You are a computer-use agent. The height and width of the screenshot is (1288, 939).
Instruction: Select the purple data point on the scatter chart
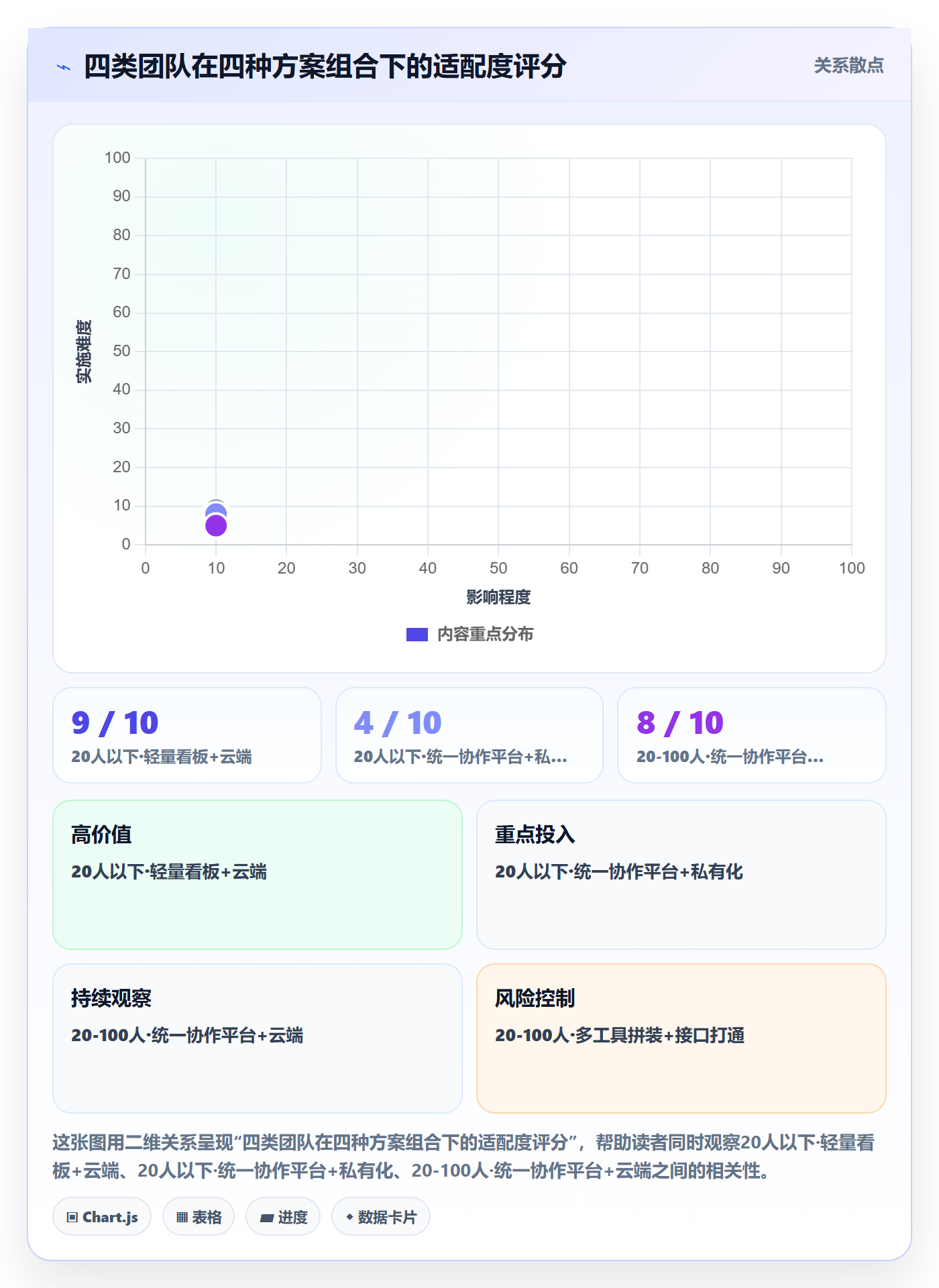[216, 526]
